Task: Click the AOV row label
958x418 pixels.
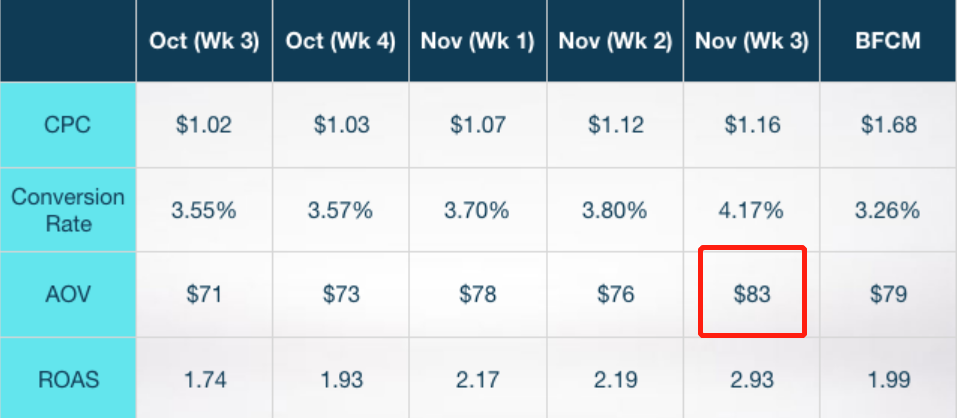Action: [x=68, y=295]
